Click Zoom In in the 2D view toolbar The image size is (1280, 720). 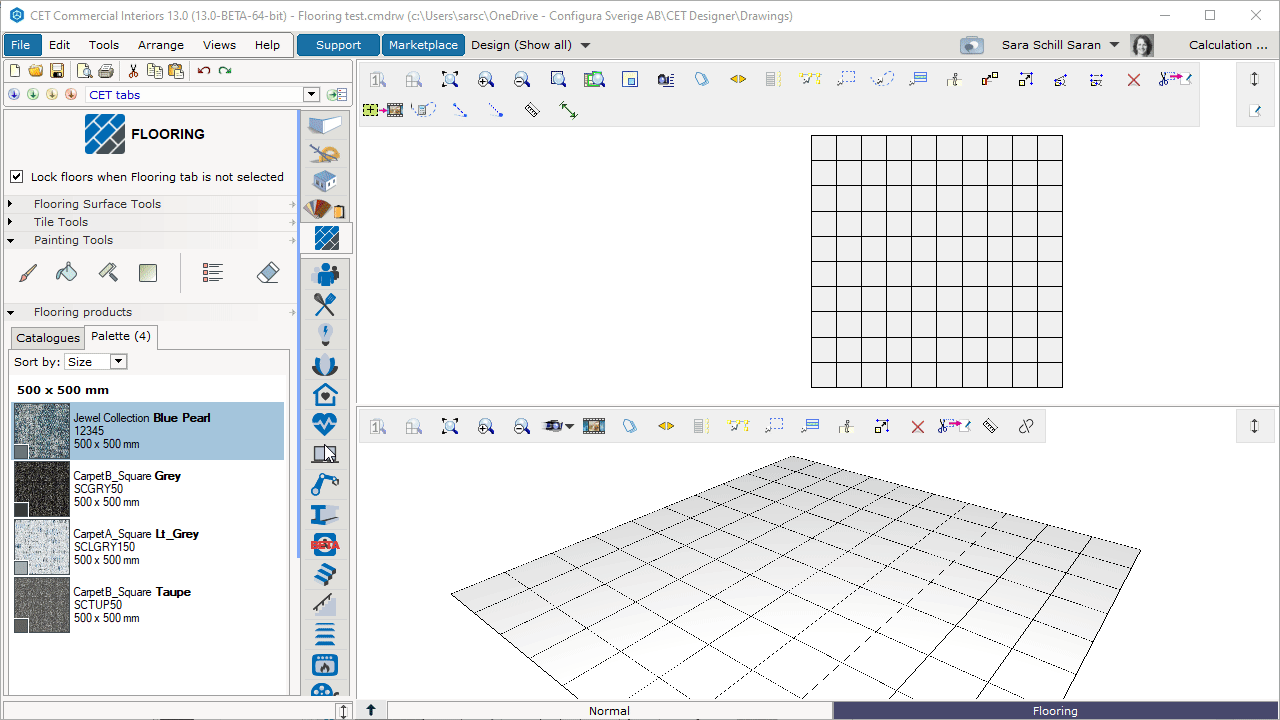point(486,80)
